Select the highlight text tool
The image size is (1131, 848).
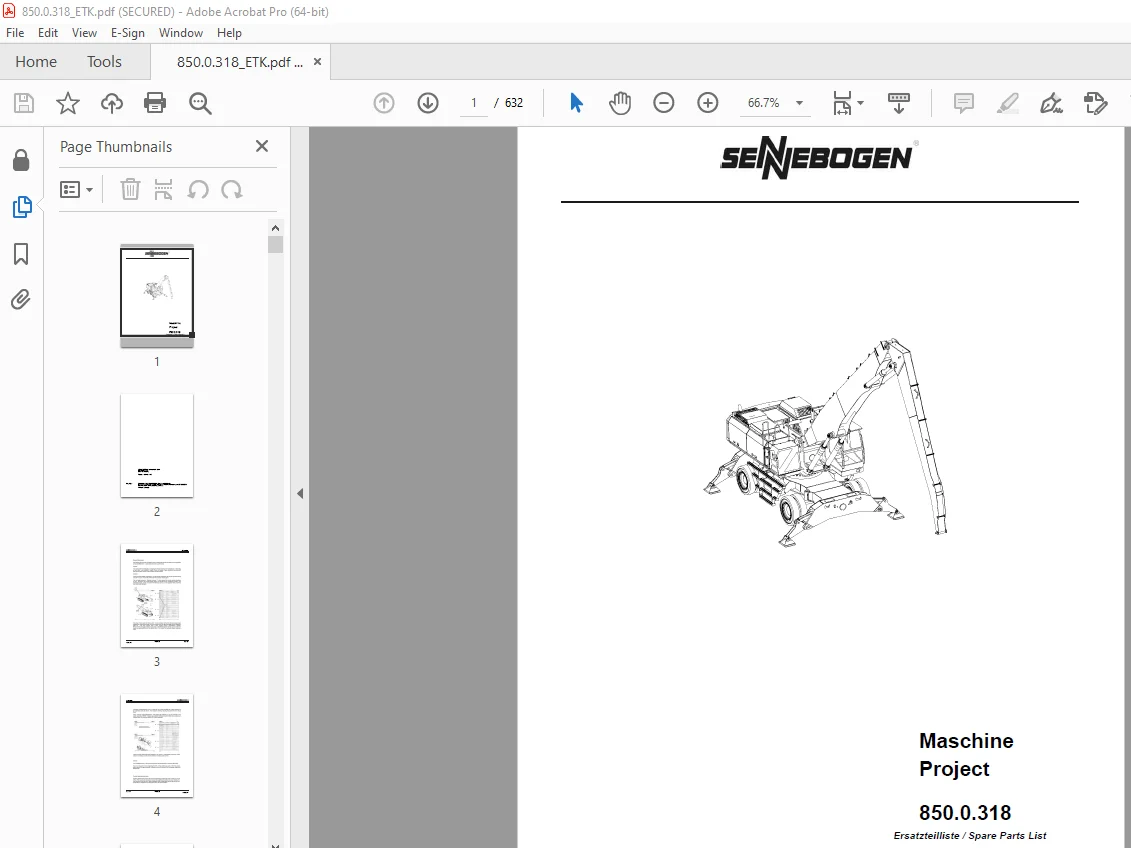1008,103
